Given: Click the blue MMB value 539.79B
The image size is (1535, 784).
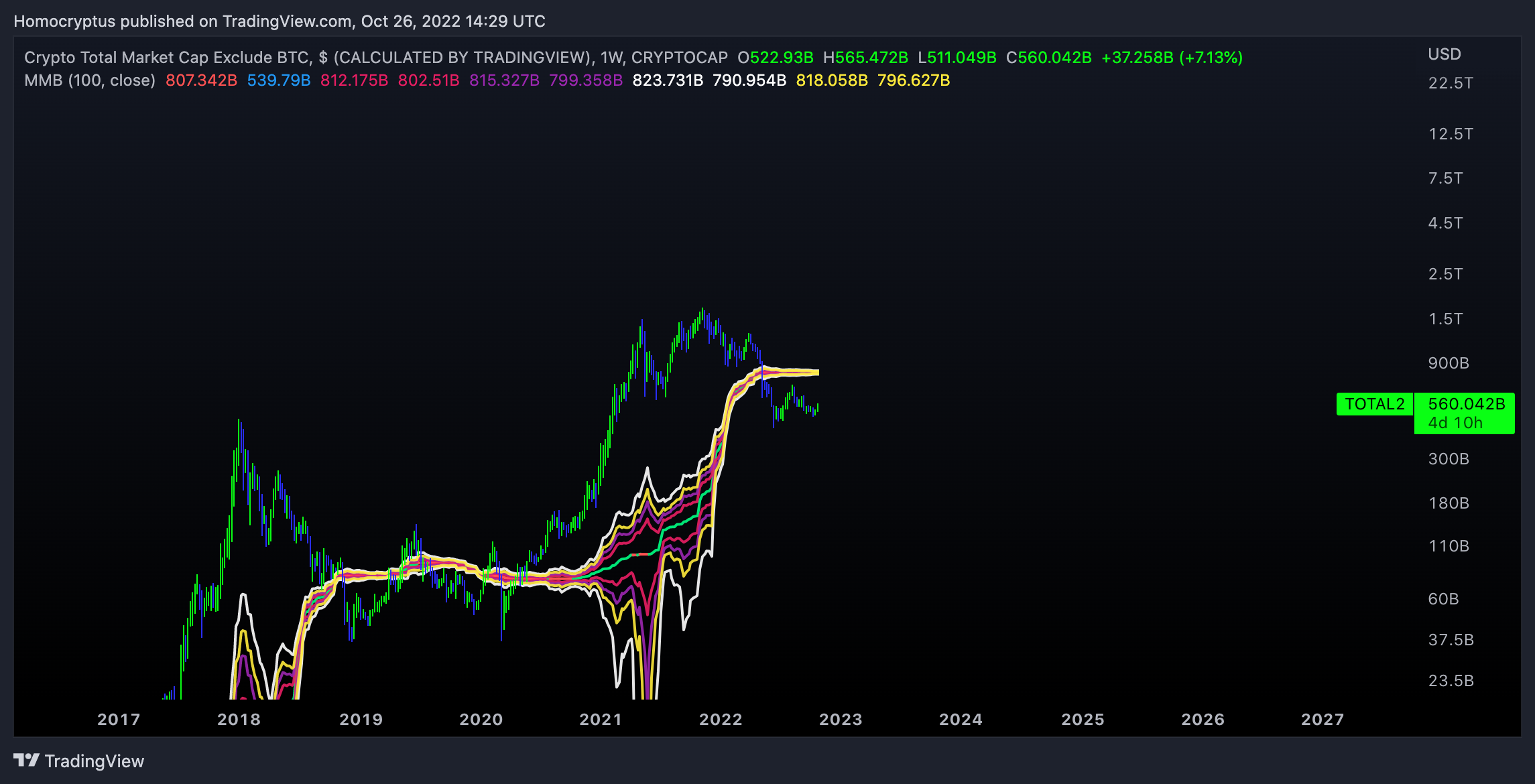Looking at the screenshot, I should click(x=279, y=80).
